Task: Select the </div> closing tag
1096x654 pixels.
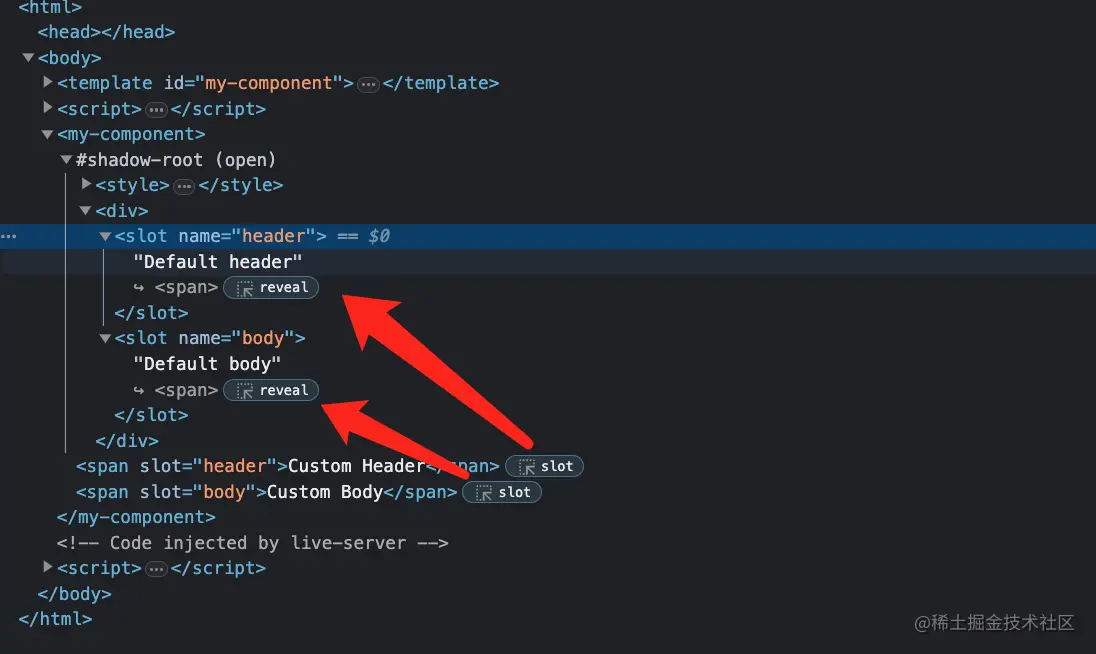Action: [x=127, y=441]
